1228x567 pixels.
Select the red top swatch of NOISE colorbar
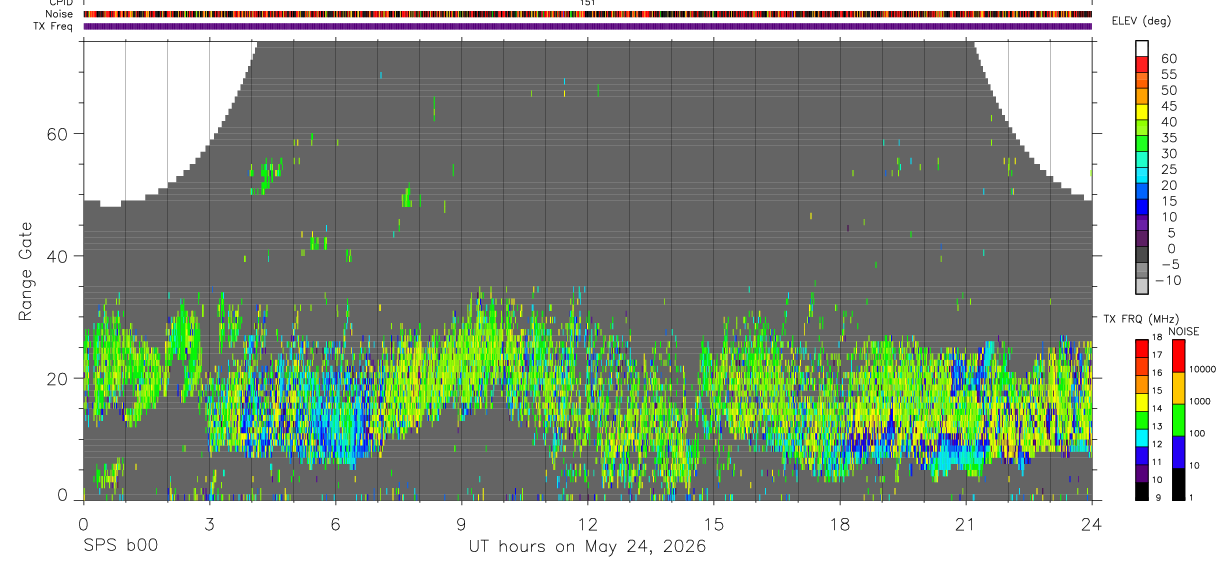(x=1178, y=356)
